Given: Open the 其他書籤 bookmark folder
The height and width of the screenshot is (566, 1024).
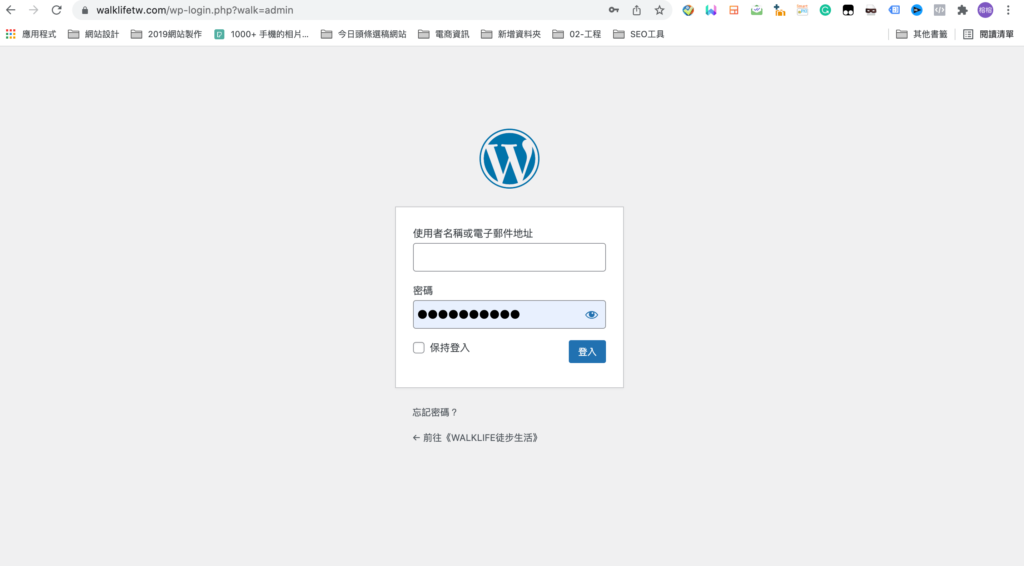Looking at the screenshot, I should tap(921, 34).
